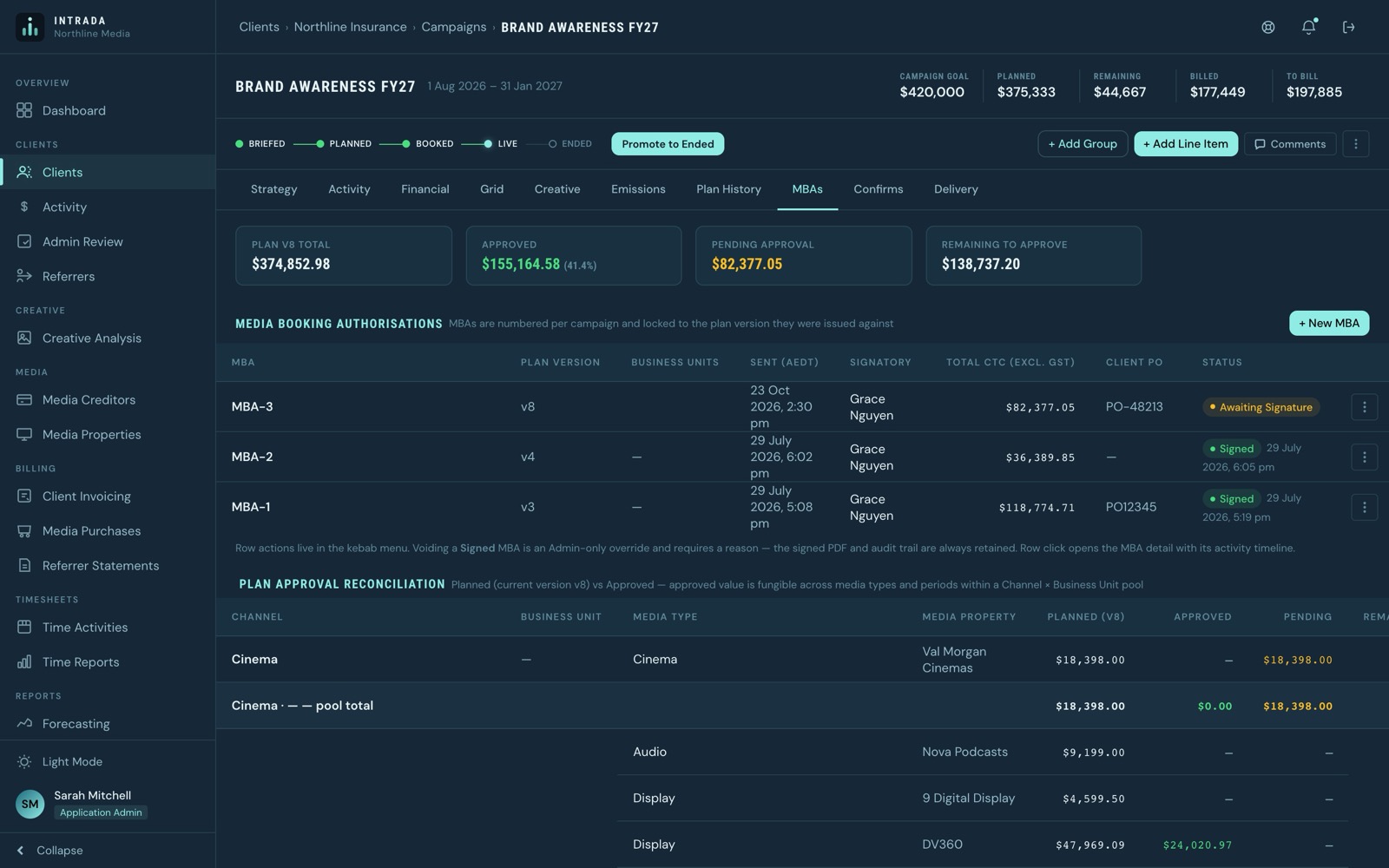Open row actions menu for MBA-1
Image resolution: width=1389 pixels, height=868 pixels.
pyautogui.click(x=1364, y=507)
